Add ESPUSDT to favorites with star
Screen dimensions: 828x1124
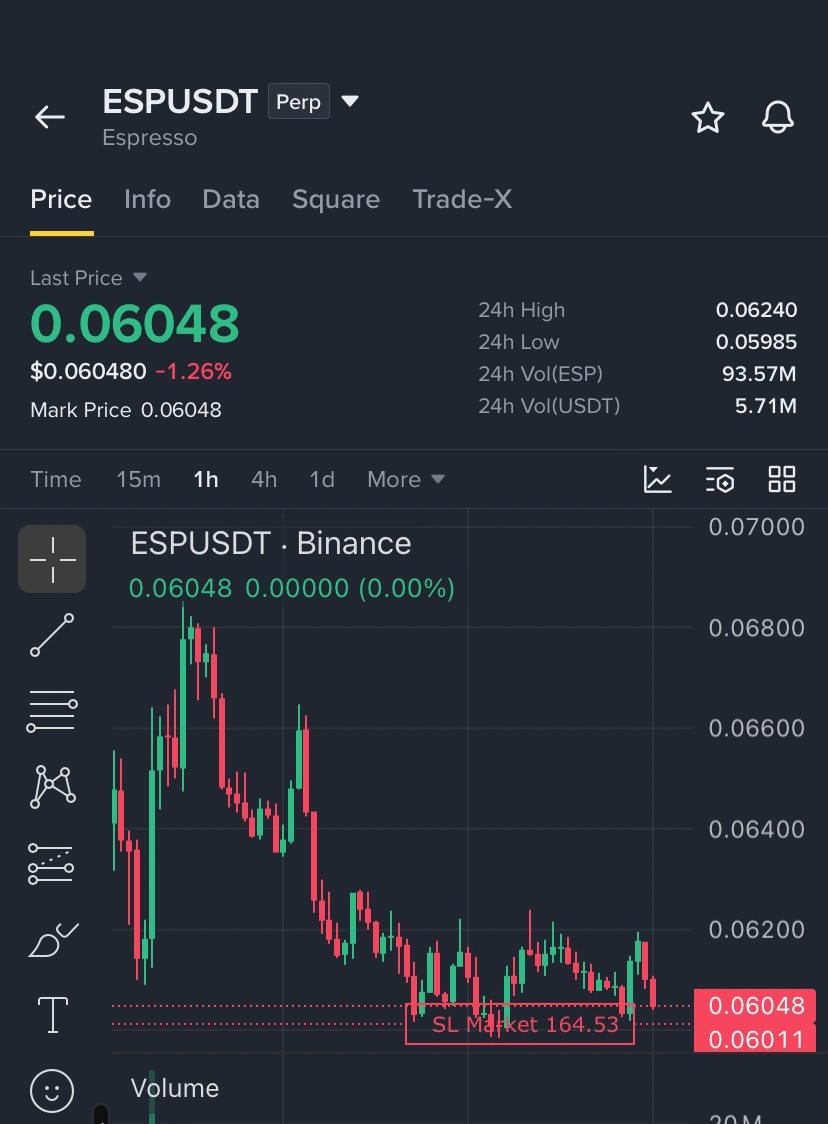coord(708,117)
